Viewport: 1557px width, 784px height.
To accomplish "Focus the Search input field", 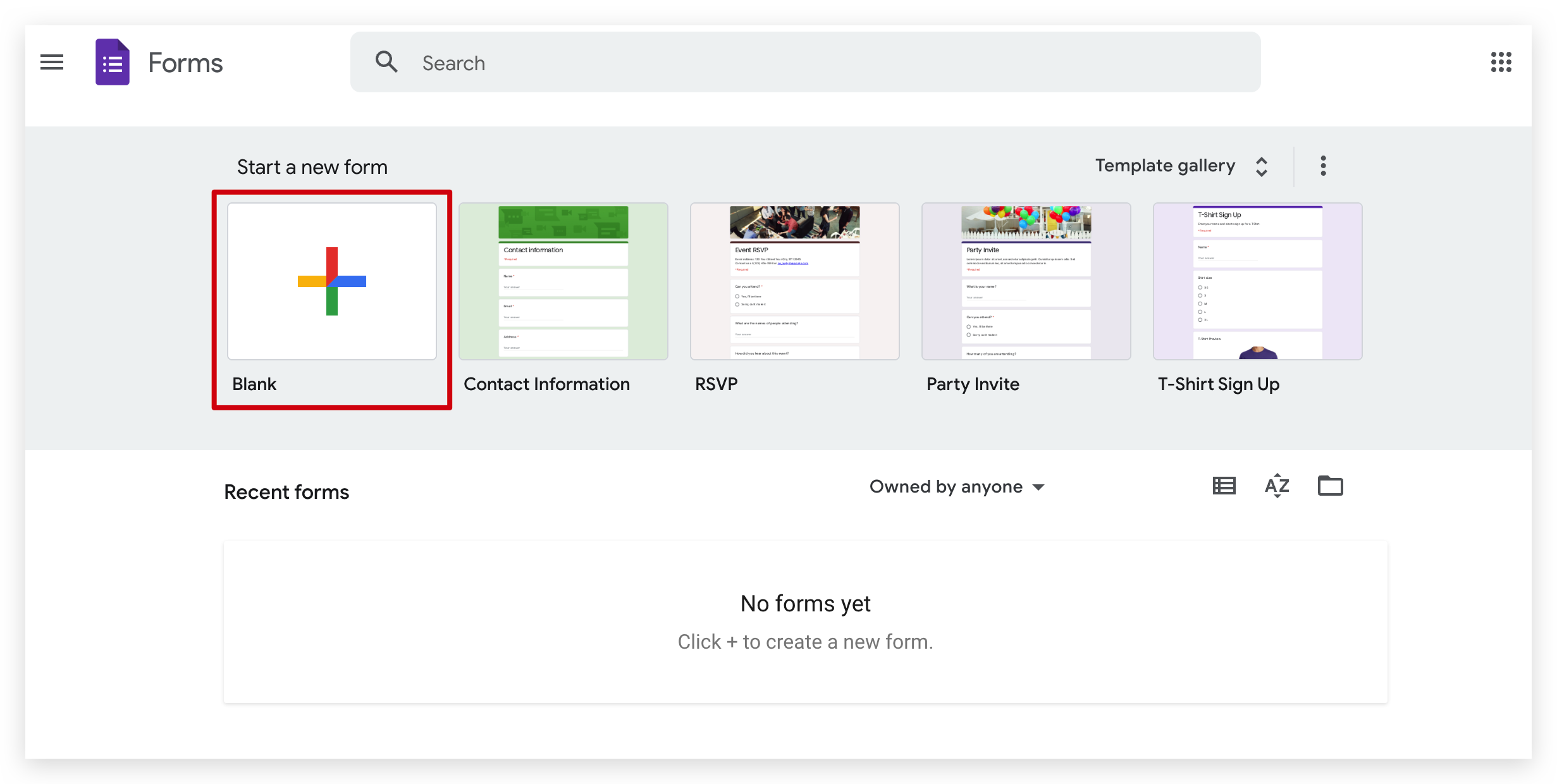I will coord(805,62).
